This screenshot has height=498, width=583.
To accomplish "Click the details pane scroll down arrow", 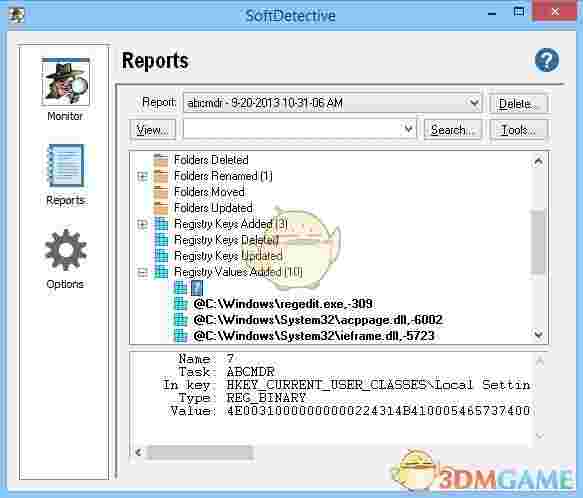I will (540, 435).
